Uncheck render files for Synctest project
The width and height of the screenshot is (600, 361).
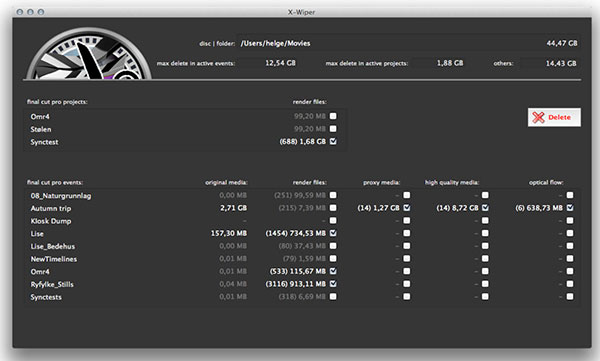click(x=333, y=141)
